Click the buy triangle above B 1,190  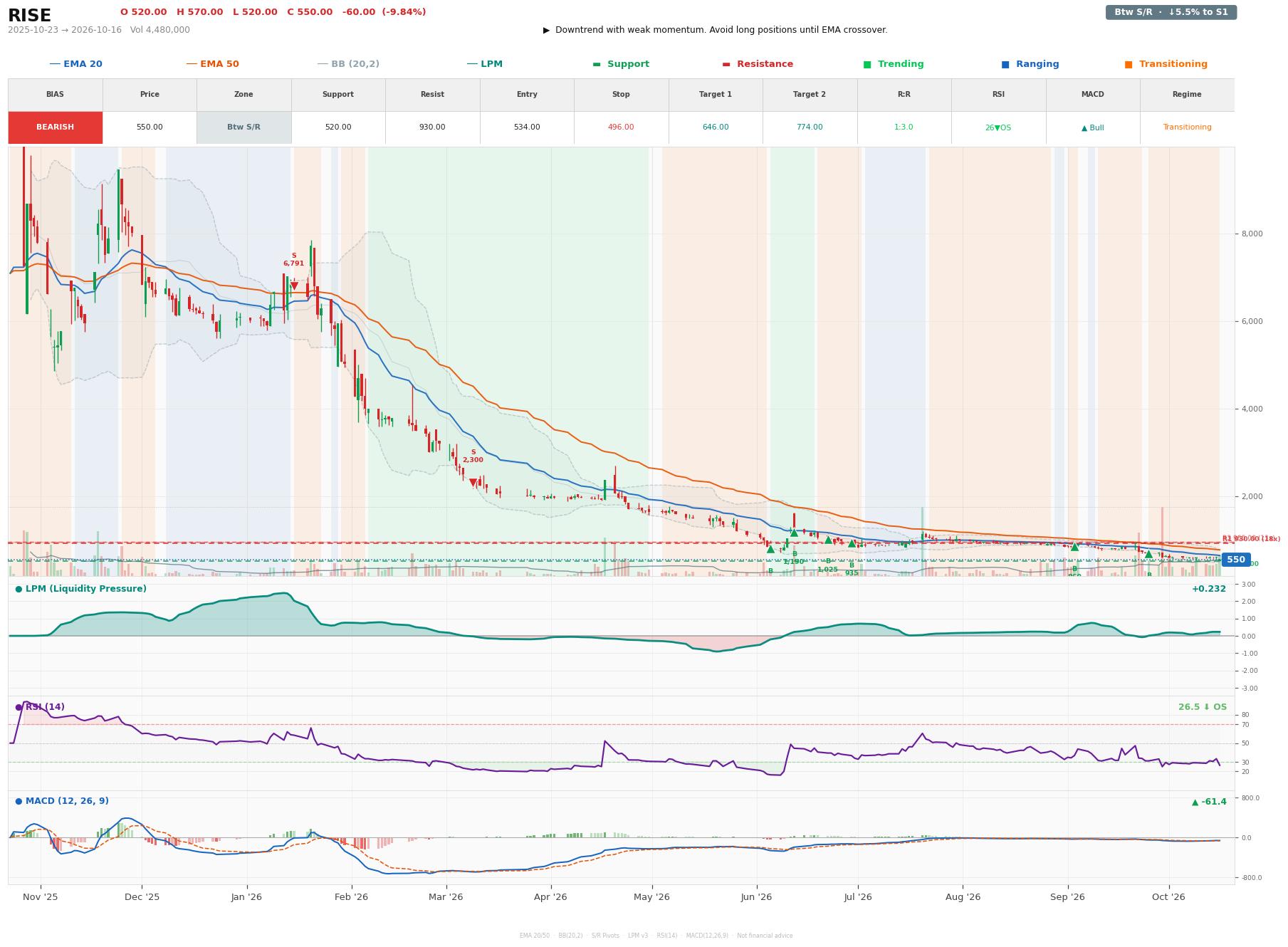click(795, 533)
